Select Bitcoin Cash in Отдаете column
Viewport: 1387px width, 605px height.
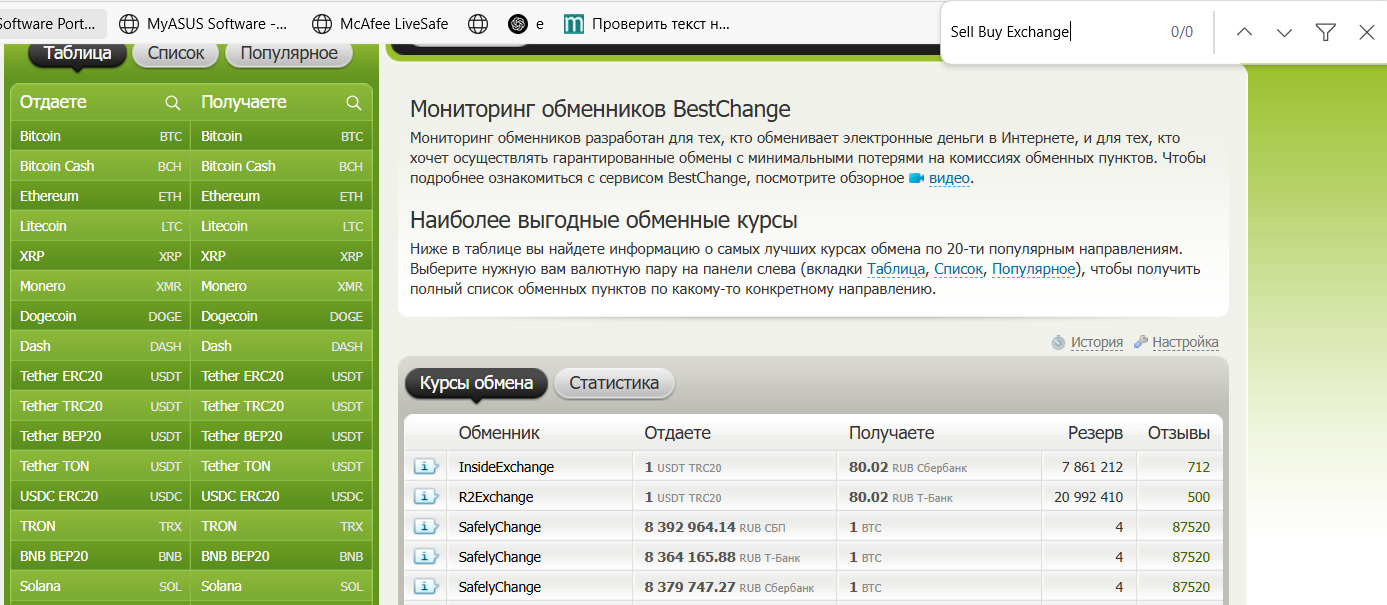pos(101,166)
